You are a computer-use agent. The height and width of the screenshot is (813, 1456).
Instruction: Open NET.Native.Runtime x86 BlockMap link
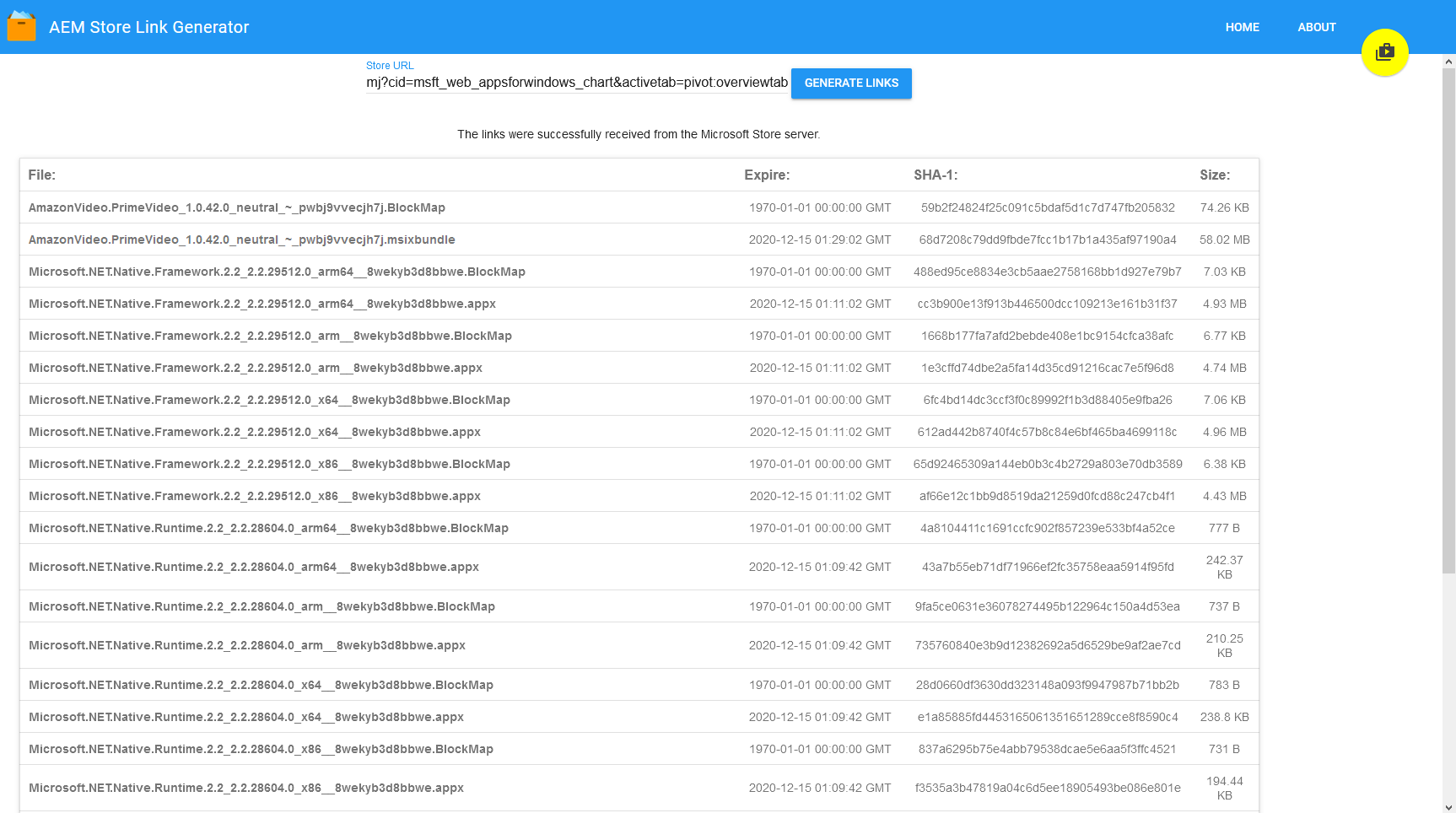261,749
